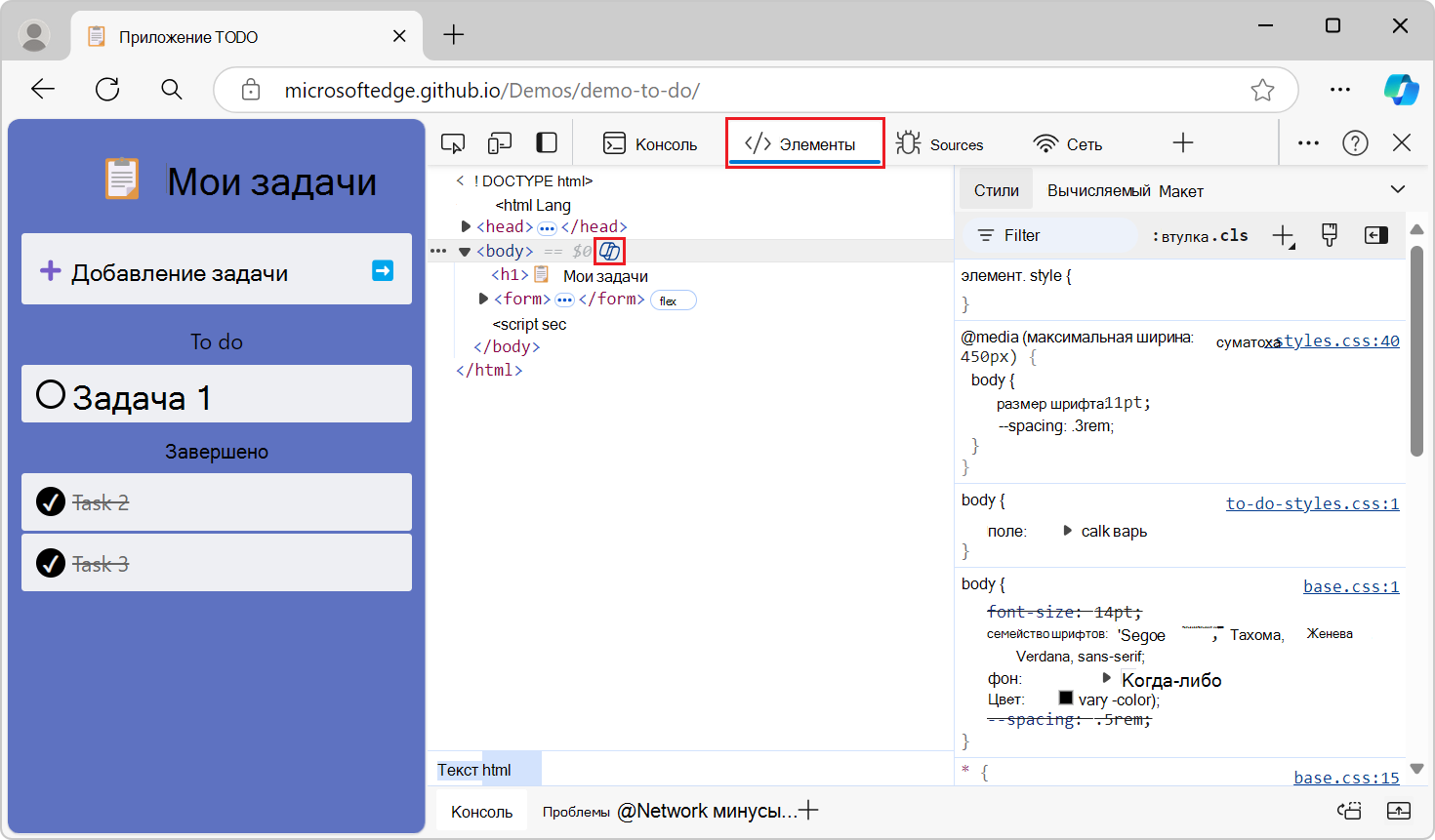1435x840 pixels.
Task: Open the paintbrush rendering emulation icon
Action: (x=1329, y=234)
